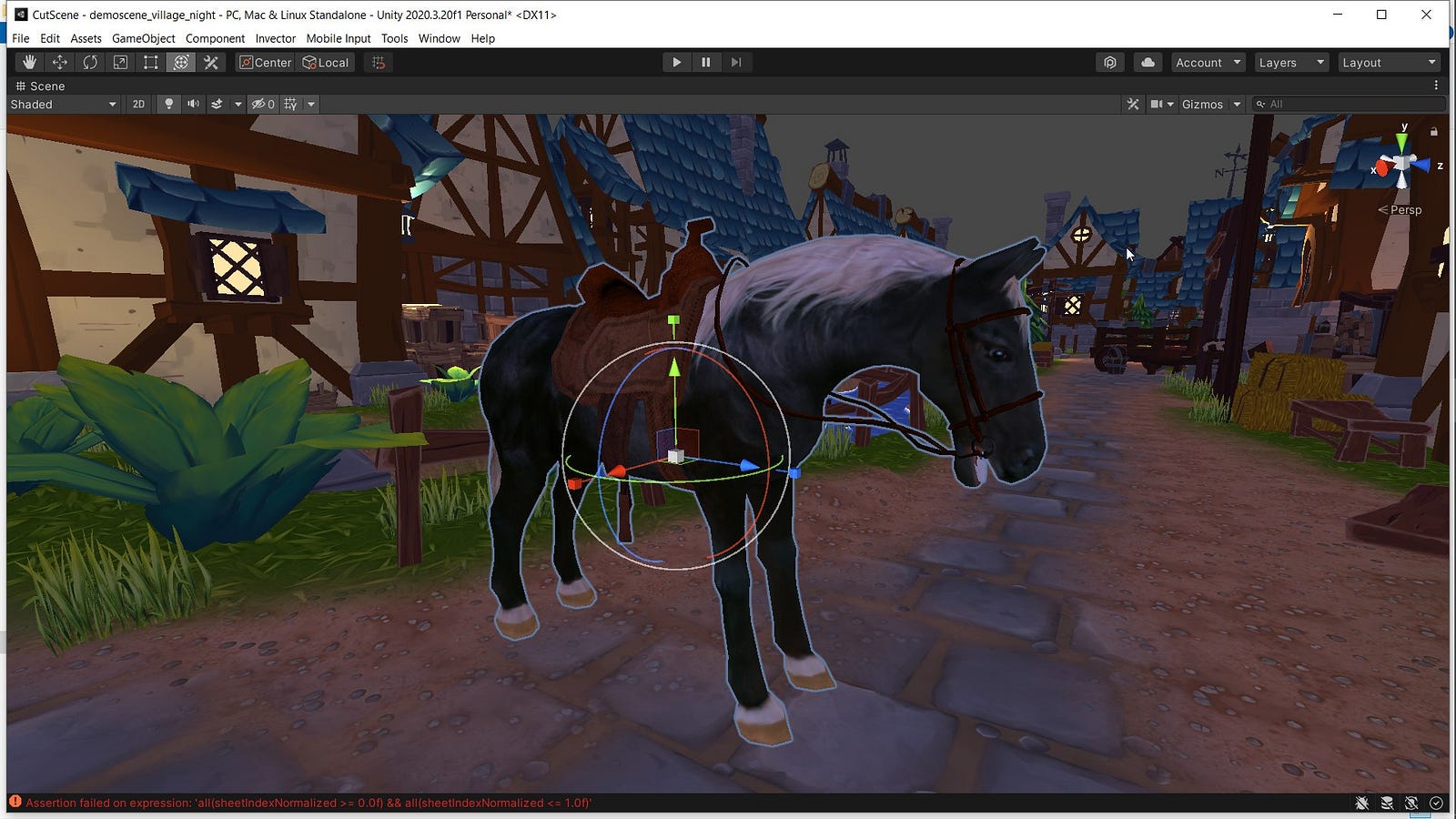The image size is (1456, 819).
Task: Focus the scene search field
Action: [x=1350, y=104]
